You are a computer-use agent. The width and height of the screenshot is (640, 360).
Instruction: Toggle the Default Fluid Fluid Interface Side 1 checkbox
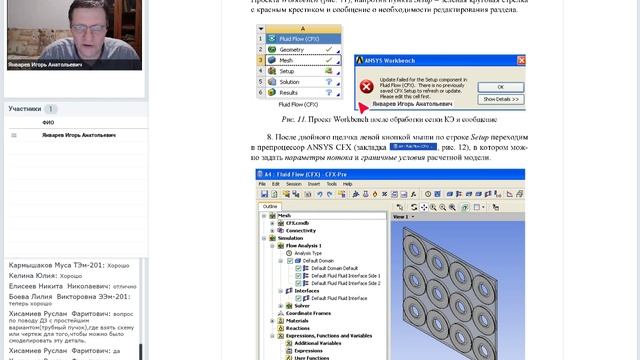298,276
